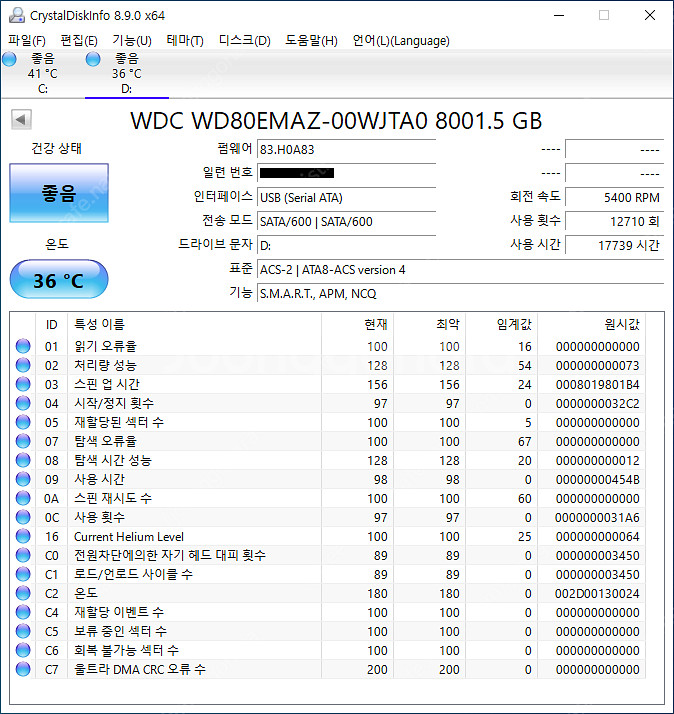Click the Current Helium Level attribute name
674x714 pixels.
tap(129, 537)
